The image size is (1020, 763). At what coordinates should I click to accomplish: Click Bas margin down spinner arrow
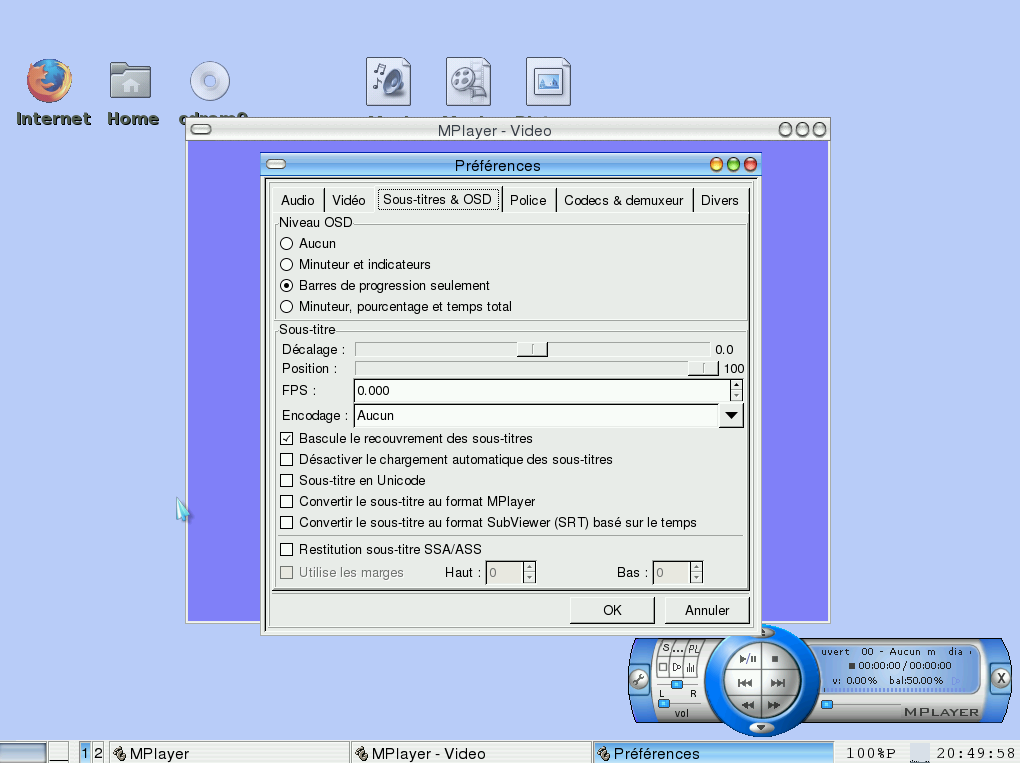697,578
